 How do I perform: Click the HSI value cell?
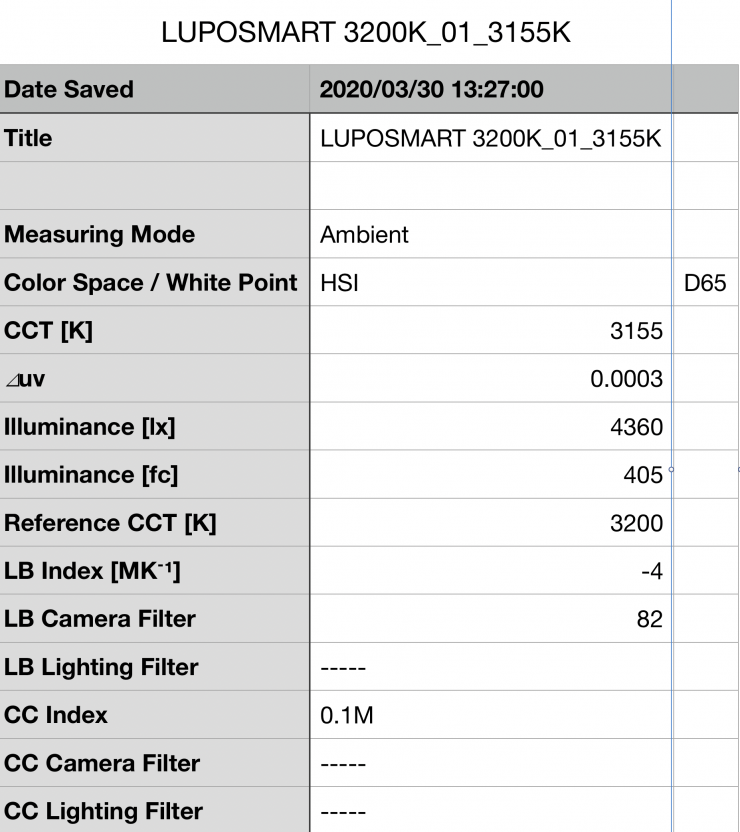click(340, 283)
